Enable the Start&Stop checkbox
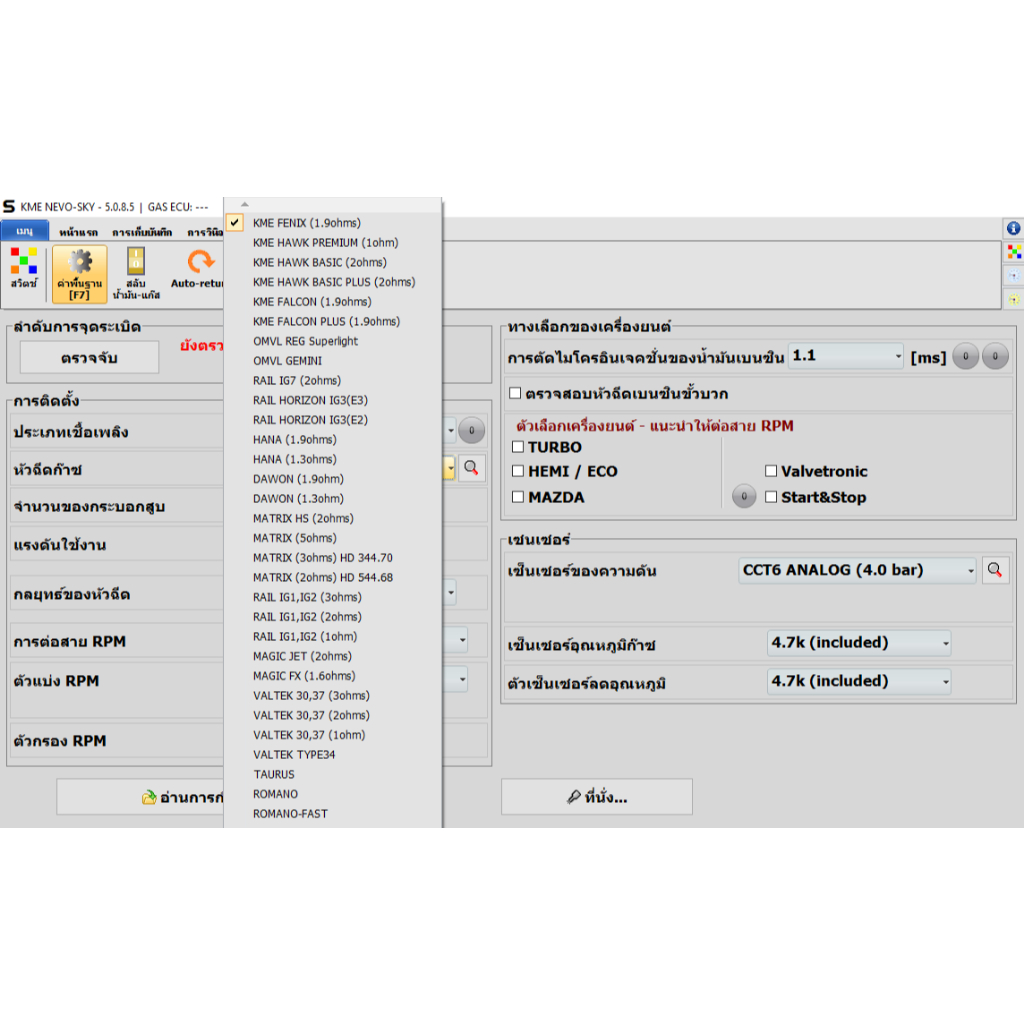Viewport: 1024px width, 1024px height. click(x=771, y=497)
